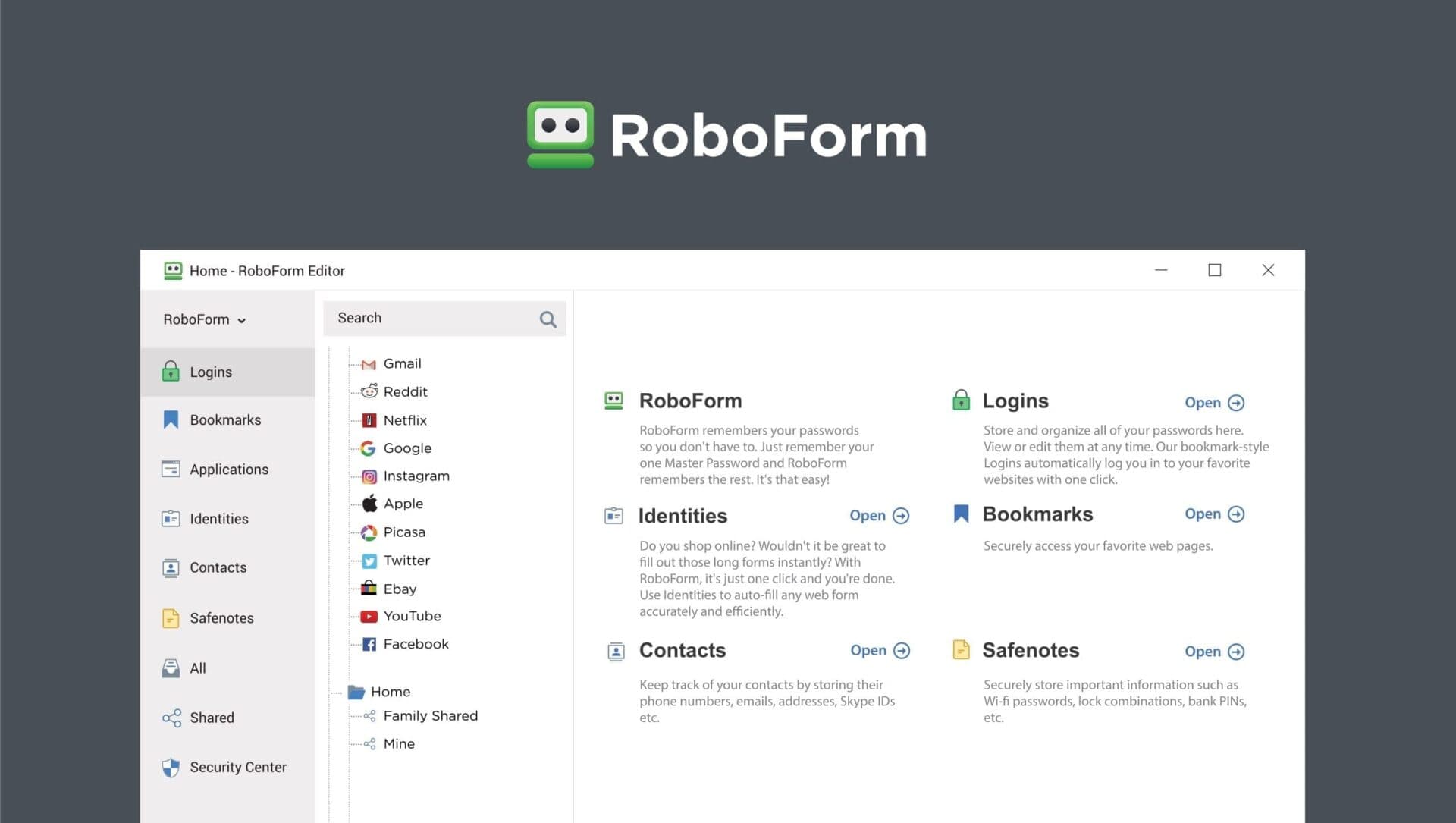Select the Logins sidebar item

227,372
